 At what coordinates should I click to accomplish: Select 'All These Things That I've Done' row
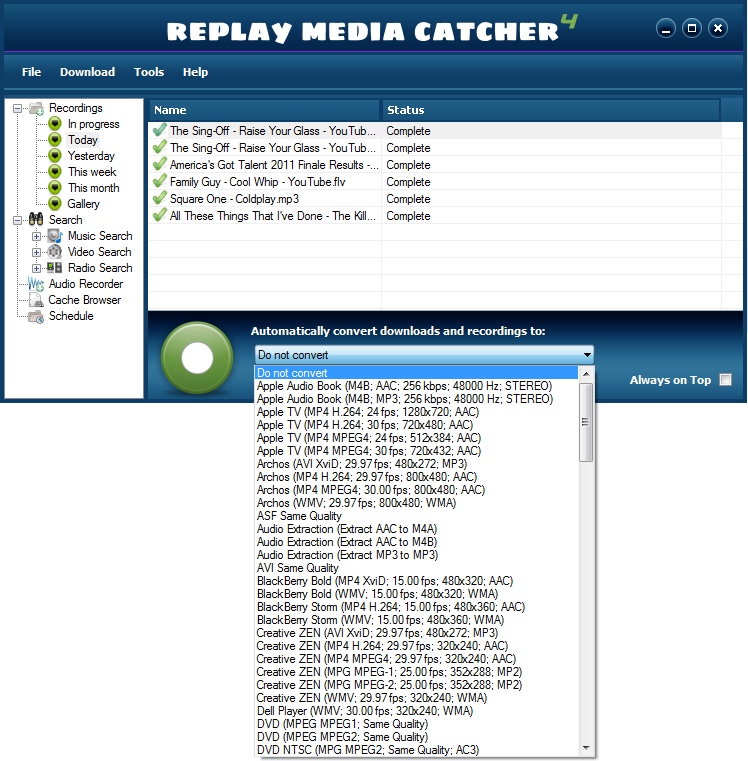(x=434, y=215)
